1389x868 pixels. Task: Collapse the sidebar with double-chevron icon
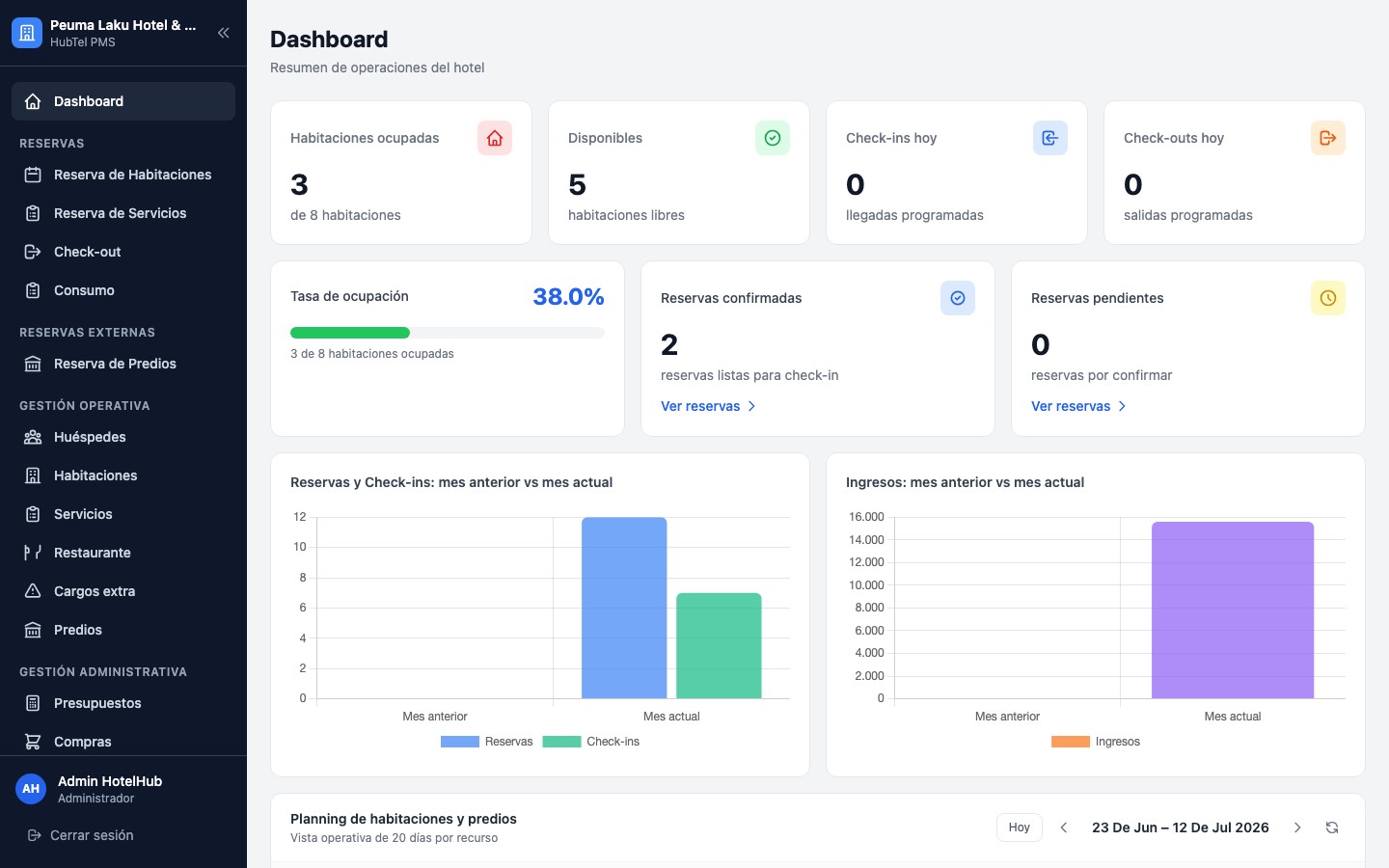[x=223, y=33]
